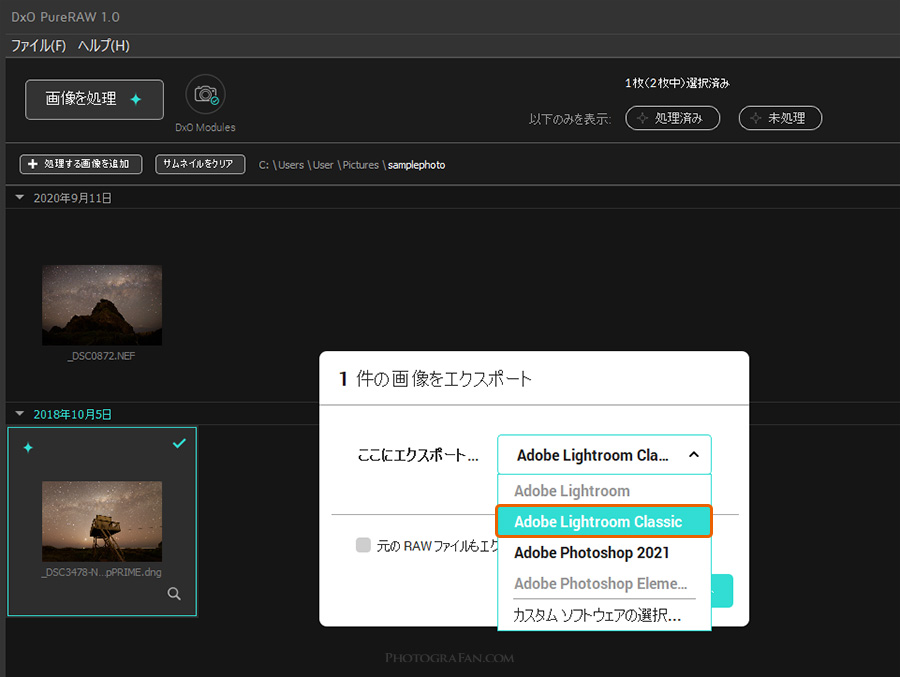Collapse the 2020年9月11日 date group

[x=20, y=198]
